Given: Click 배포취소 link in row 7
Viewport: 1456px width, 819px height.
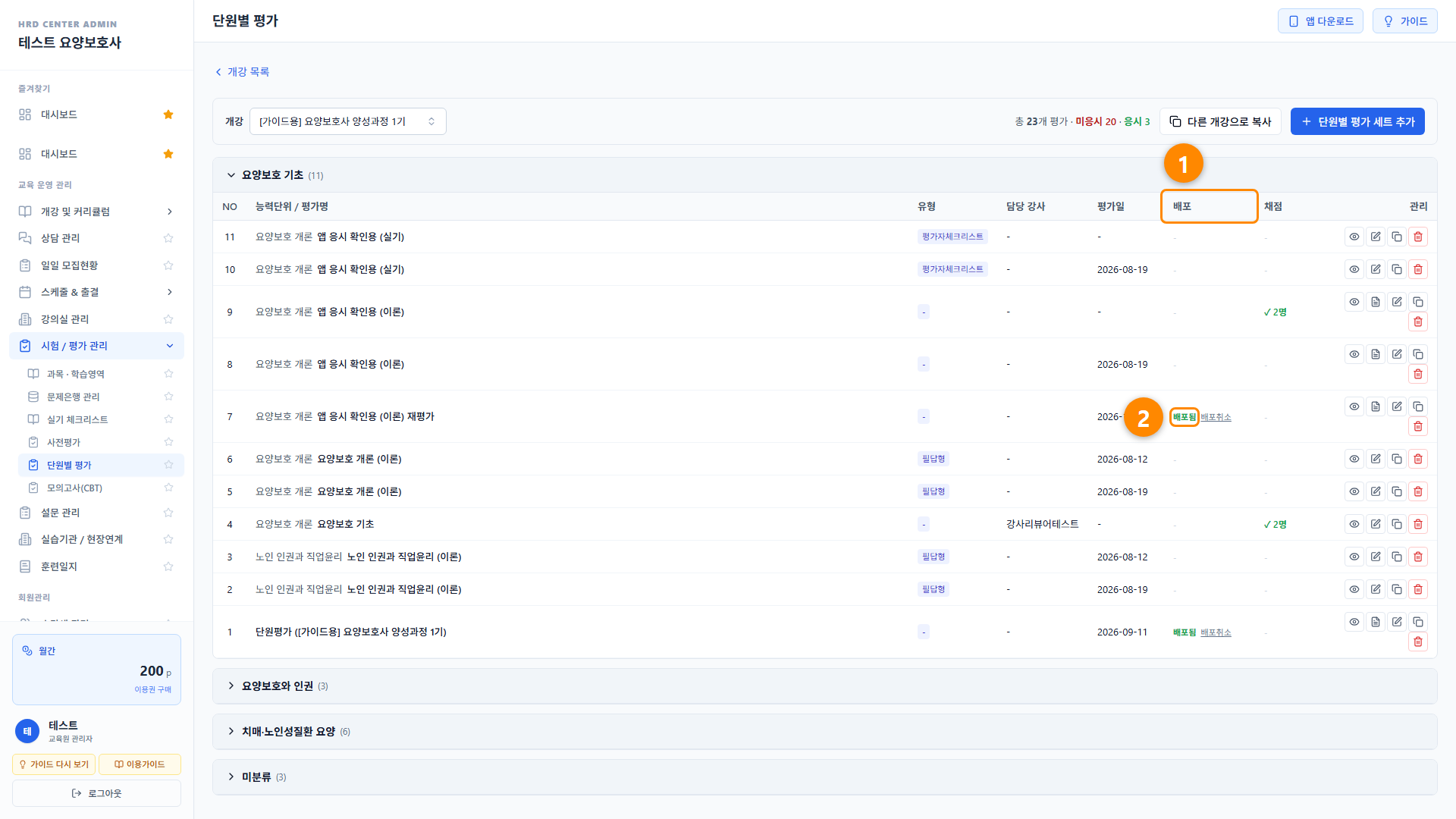Looking at the screenshot, I should pos(1216,417).
